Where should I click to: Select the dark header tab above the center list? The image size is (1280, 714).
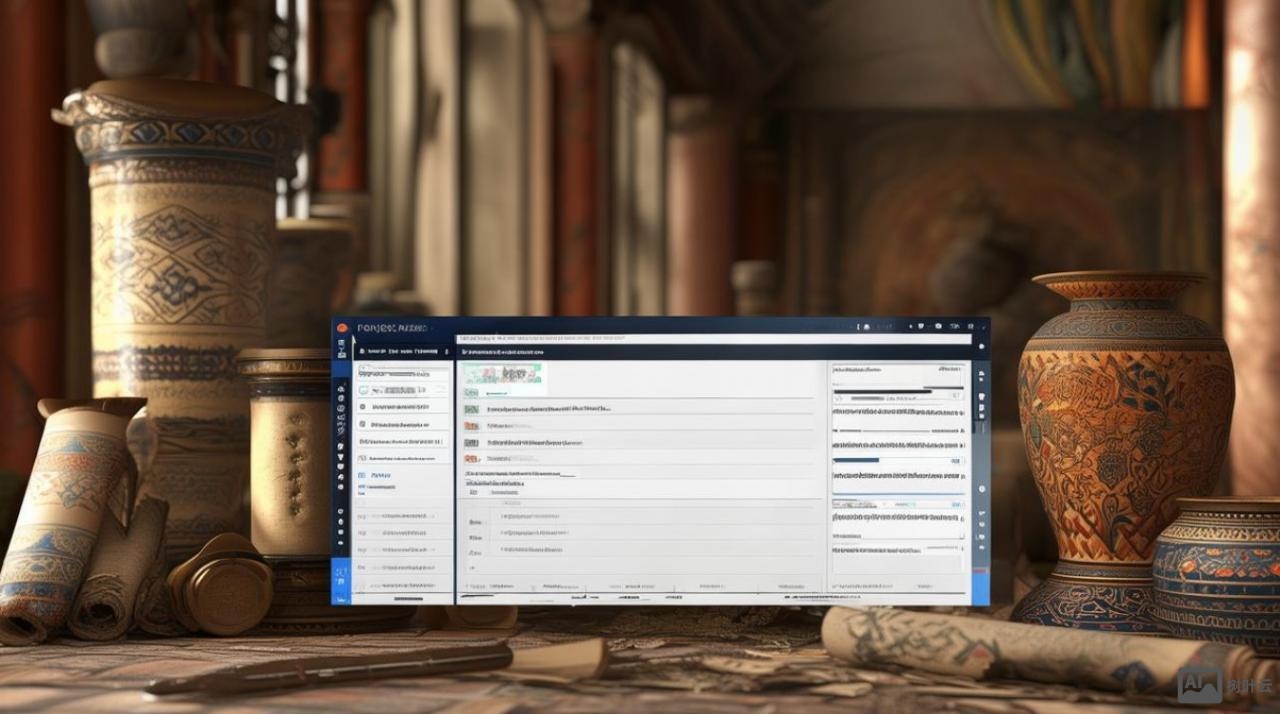(x=502, y=352)
